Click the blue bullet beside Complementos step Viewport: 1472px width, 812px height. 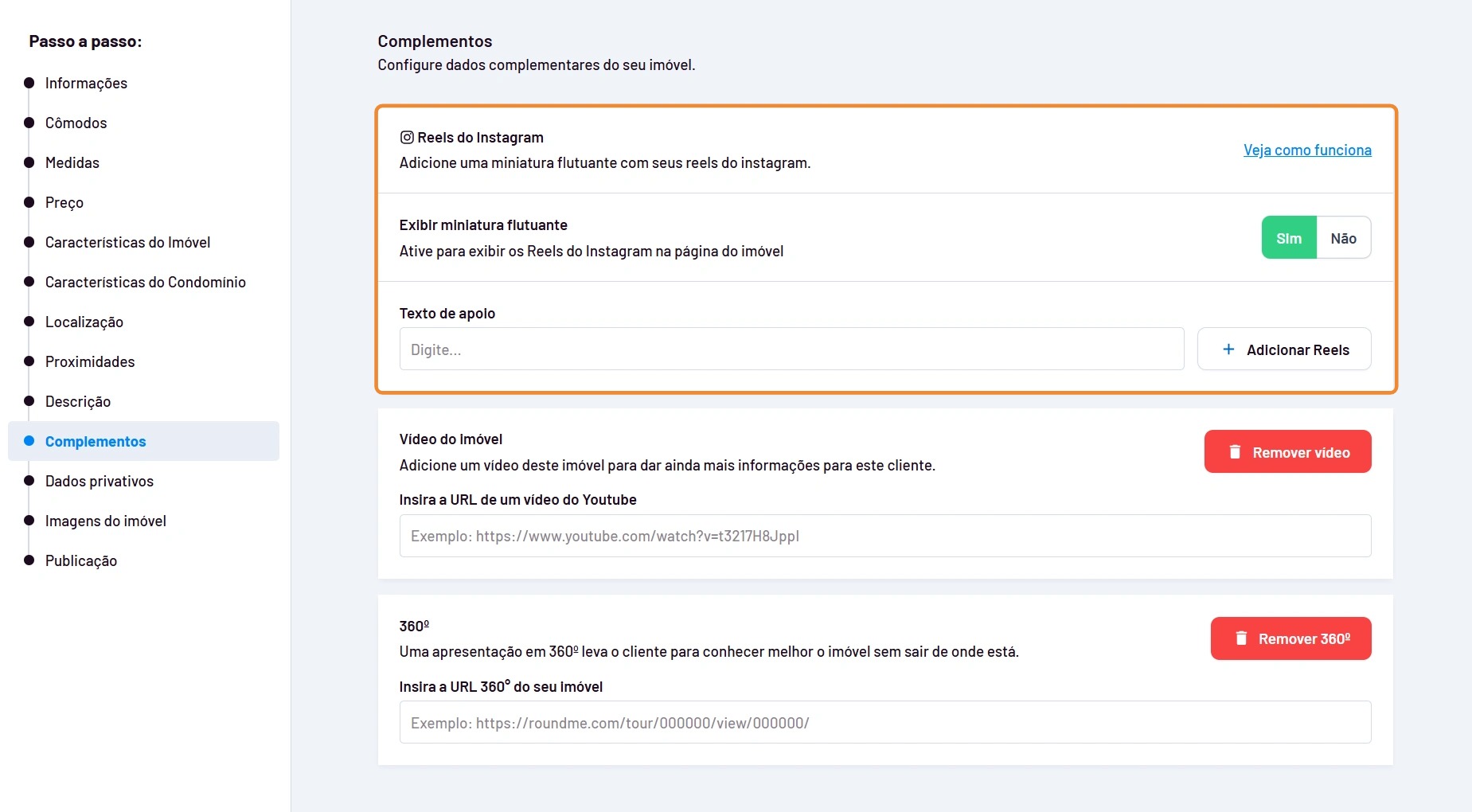[x=29, y=441]
